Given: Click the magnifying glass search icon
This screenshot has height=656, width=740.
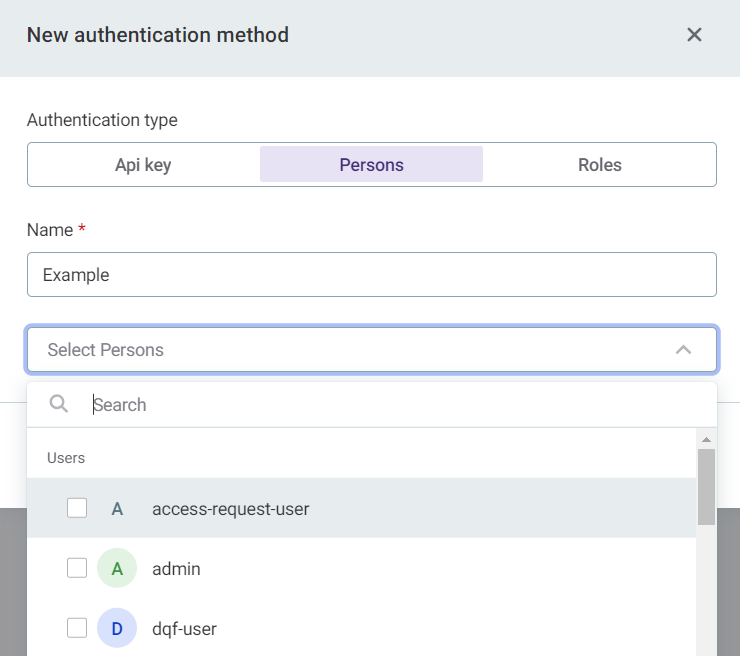Looking at the screenshot, I should 59,404.
